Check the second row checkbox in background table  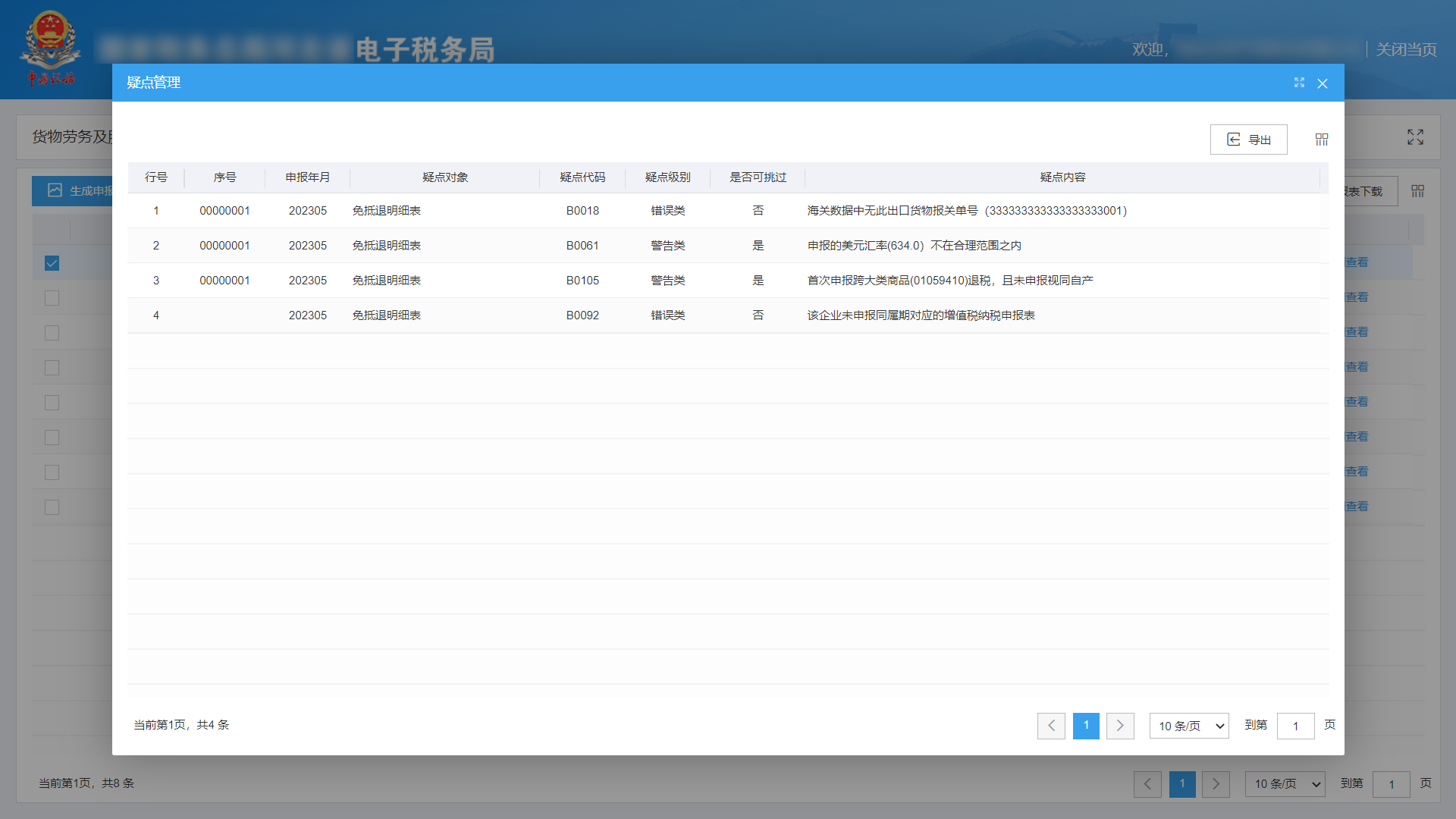51,298
